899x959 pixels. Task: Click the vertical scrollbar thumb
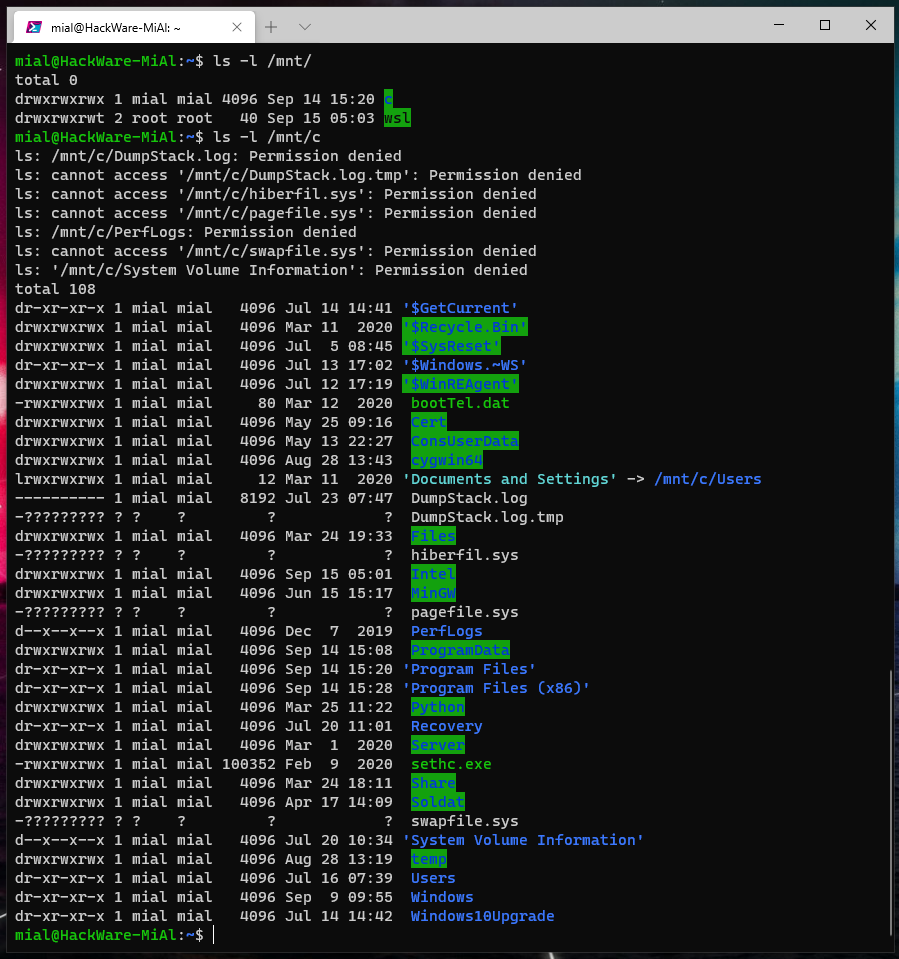891,800
